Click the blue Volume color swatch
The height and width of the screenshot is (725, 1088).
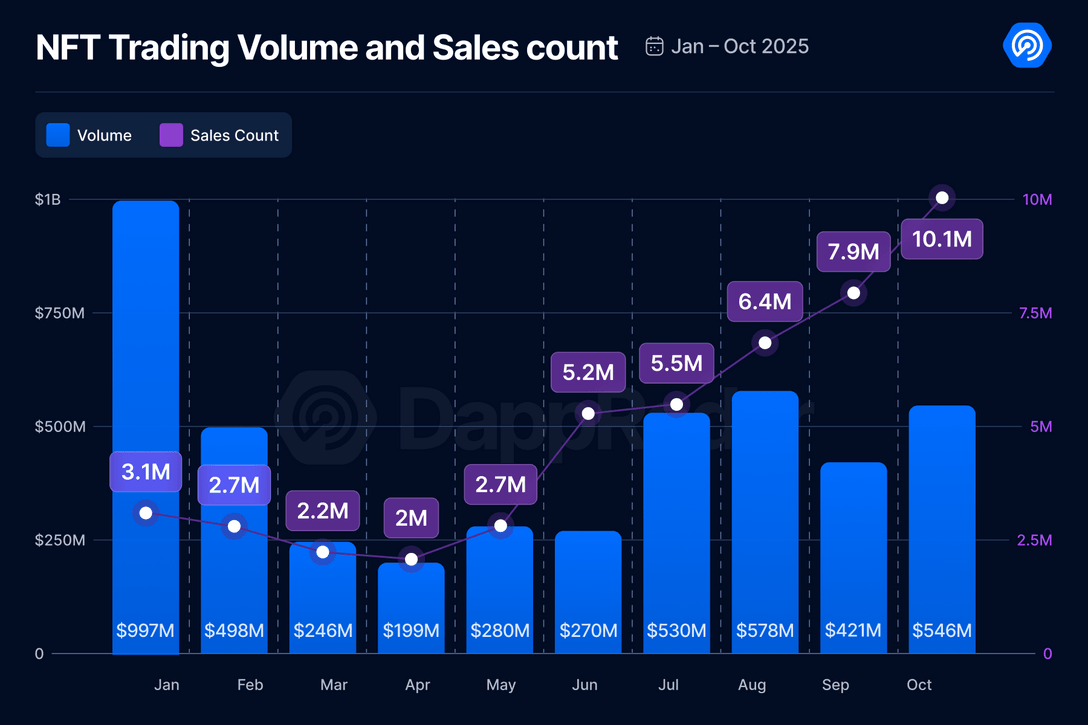coord(58,135)
